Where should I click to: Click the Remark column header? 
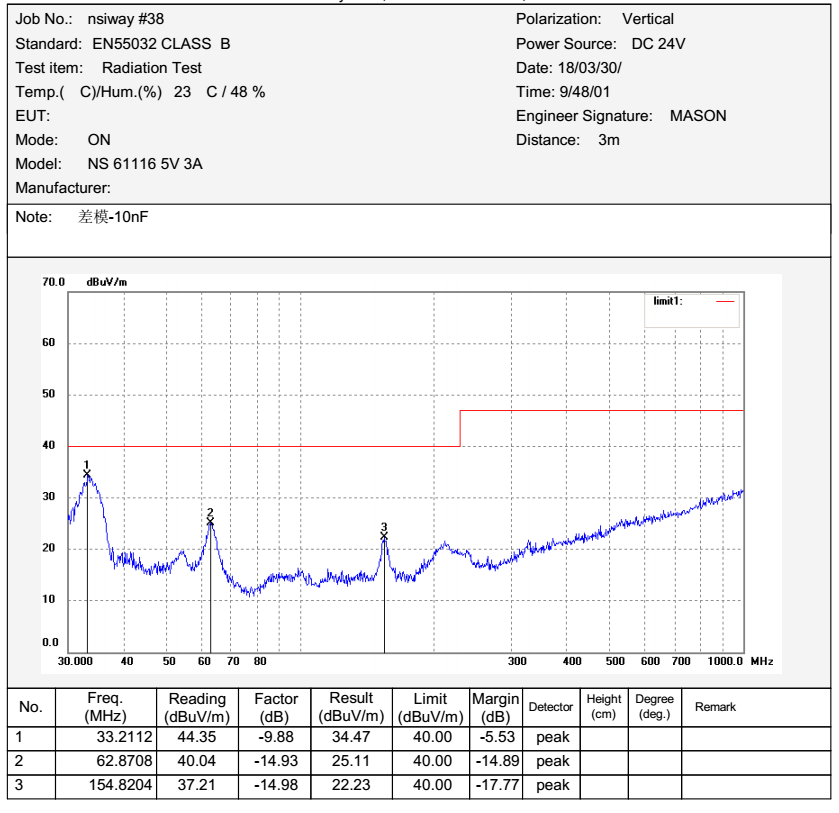pos(715,707)
